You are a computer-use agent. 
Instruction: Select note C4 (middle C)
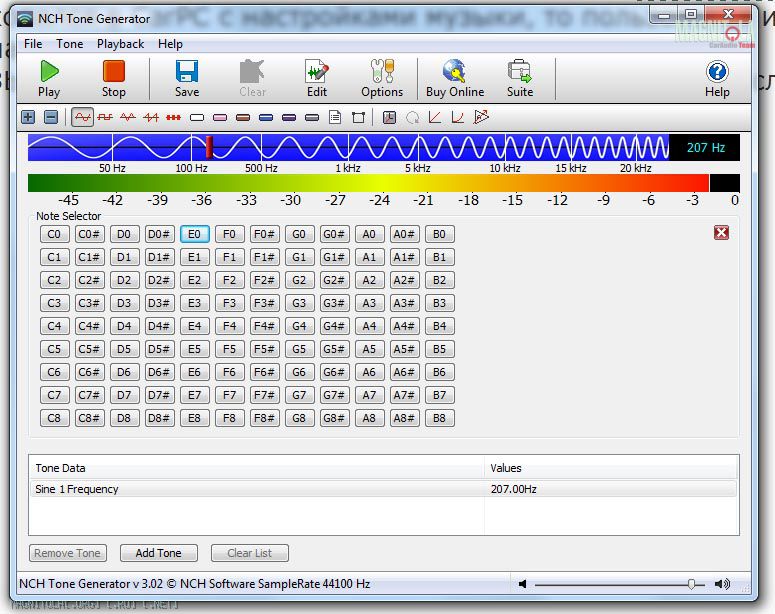(x=54, y=326)
